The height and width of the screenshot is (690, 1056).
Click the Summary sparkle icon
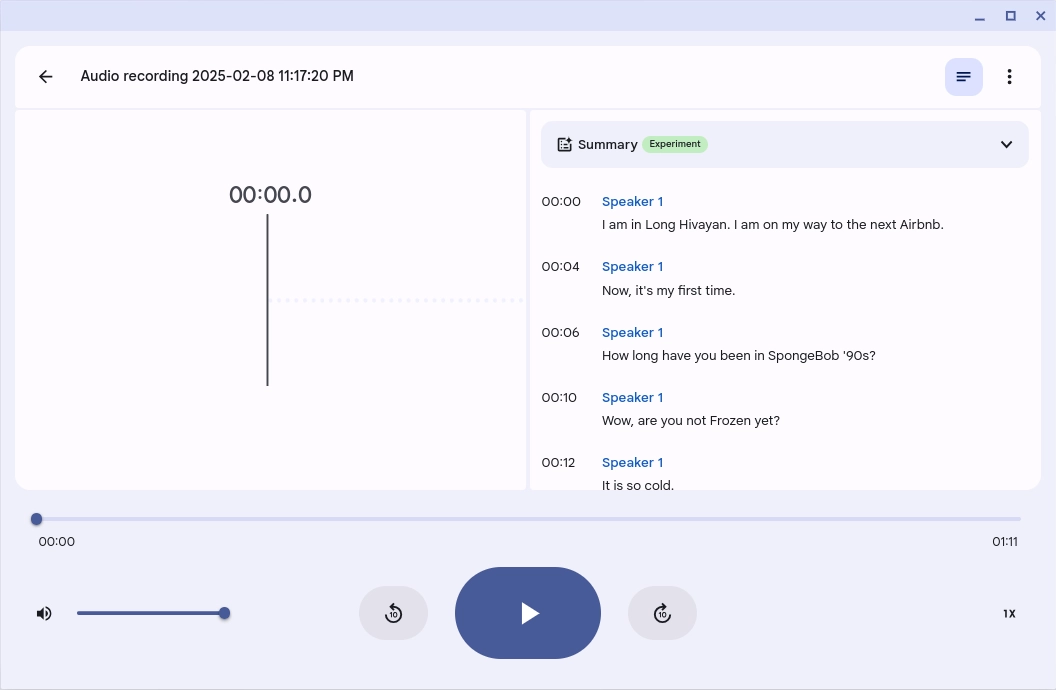tap(564, 145)
